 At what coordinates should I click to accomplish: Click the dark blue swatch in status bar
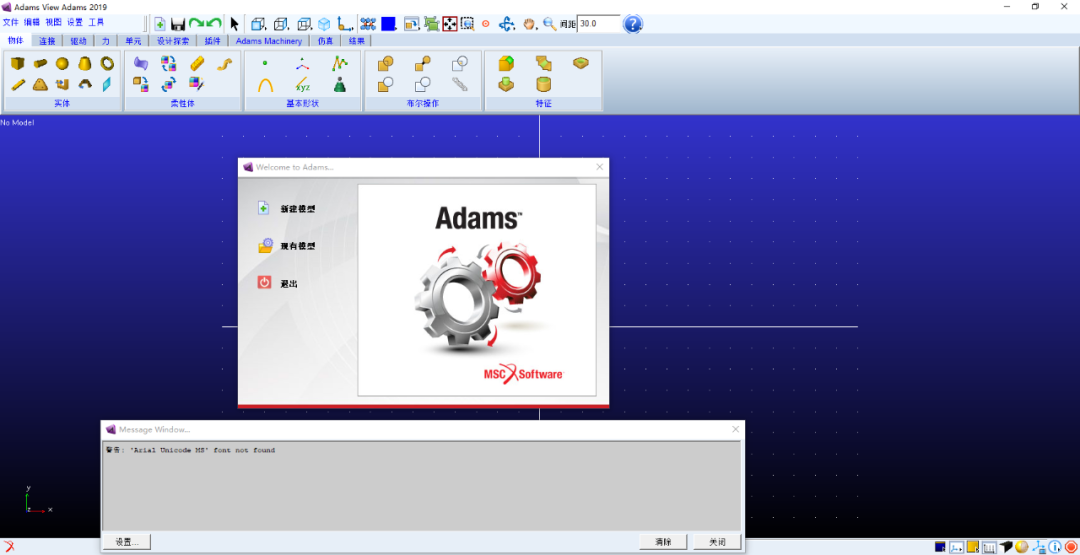[x=940, y=547]
